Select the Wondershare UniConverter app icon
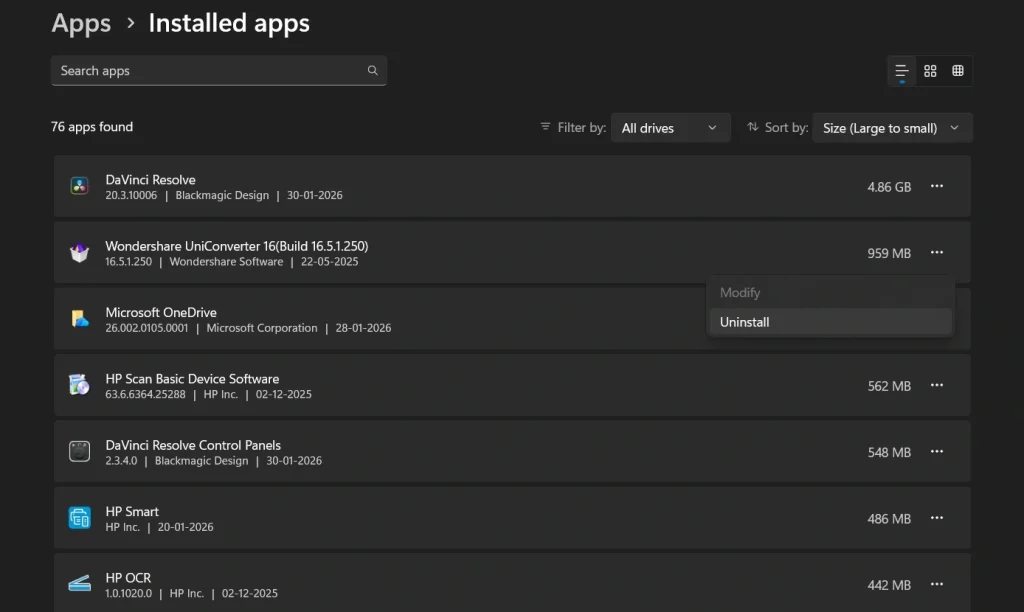This screenshot has height=612, width=1024. tap(79, 252)
